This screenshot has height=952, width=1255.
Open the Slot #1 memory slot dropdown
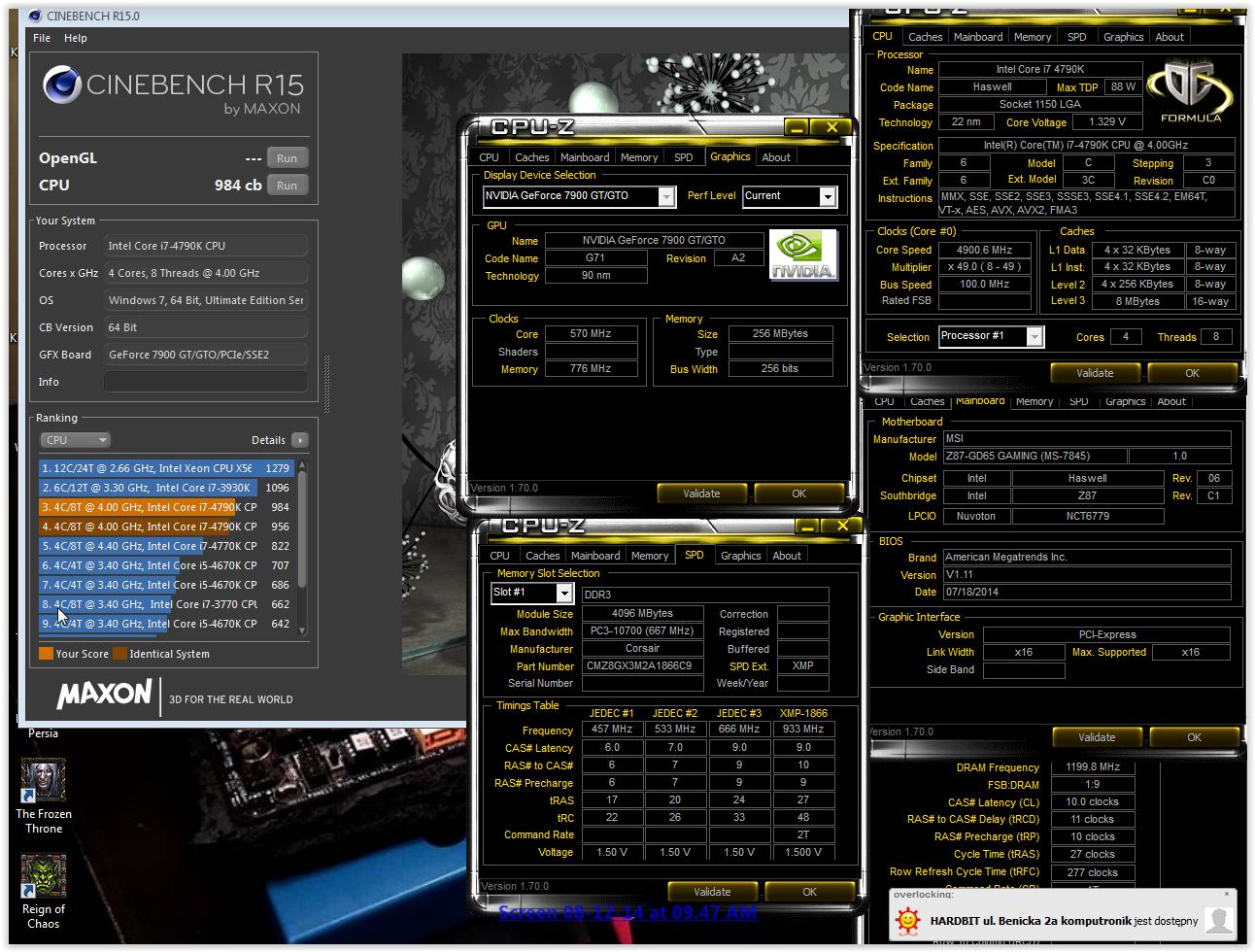(563, 593)
